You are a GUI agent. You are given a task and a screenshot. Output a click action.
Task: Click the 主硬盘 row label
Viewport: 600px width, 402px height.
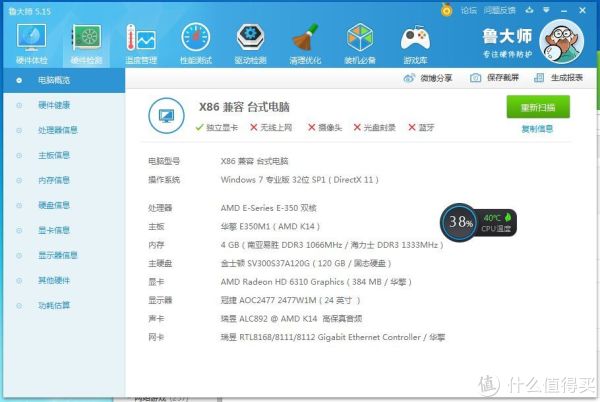(160, 263)
